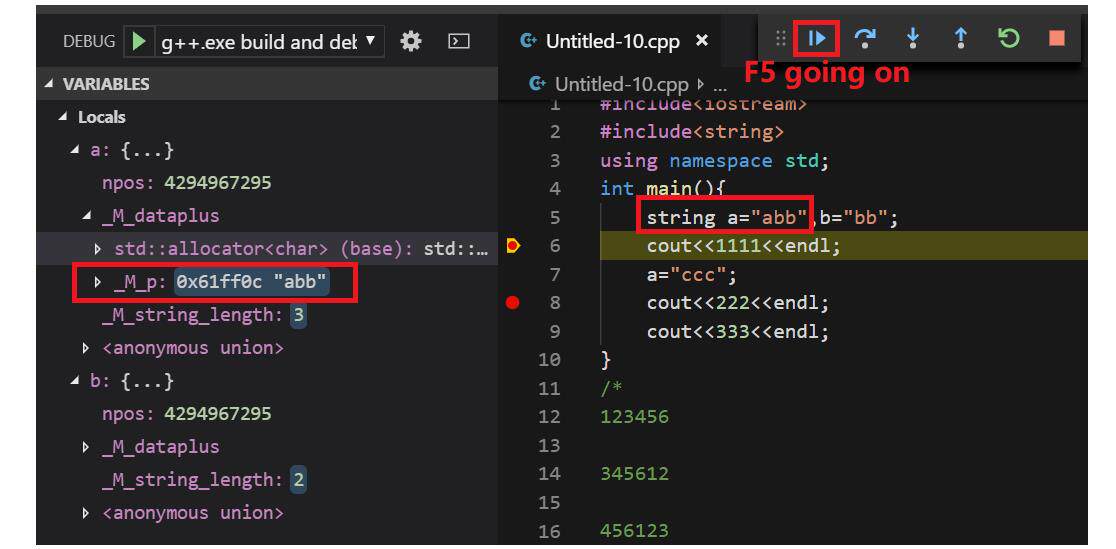Collapse _M_dataplus under variable a

tap(87, 215)
